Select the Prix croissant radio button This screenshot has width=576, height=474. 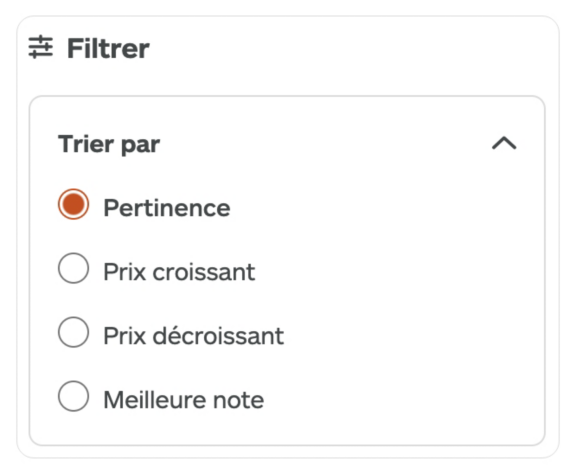pyautogui.click(x=73, y=268)
